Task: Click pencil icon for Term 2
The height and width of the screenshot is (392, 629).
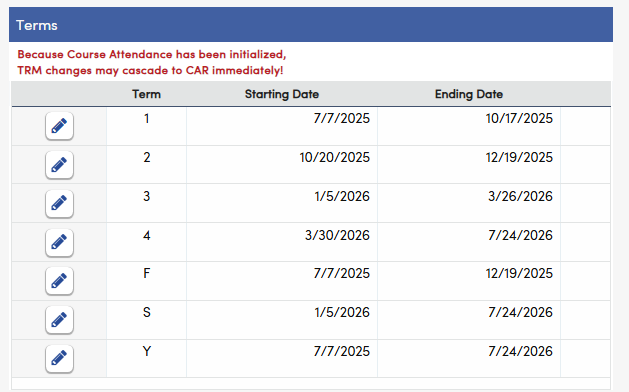Action: click(x=59, y=165)
